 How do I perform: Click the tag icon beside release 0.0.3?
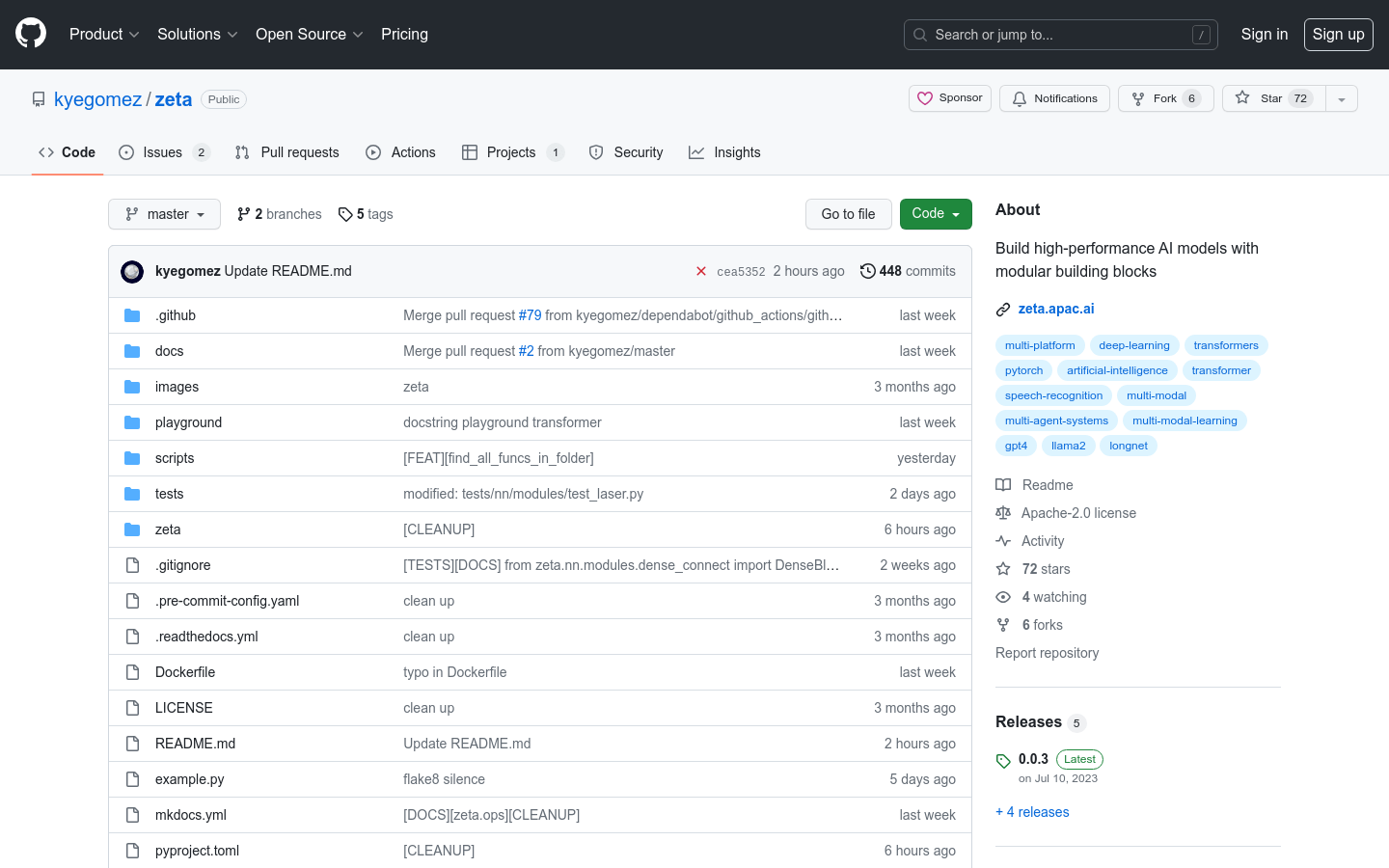[x=1003, y=761]
